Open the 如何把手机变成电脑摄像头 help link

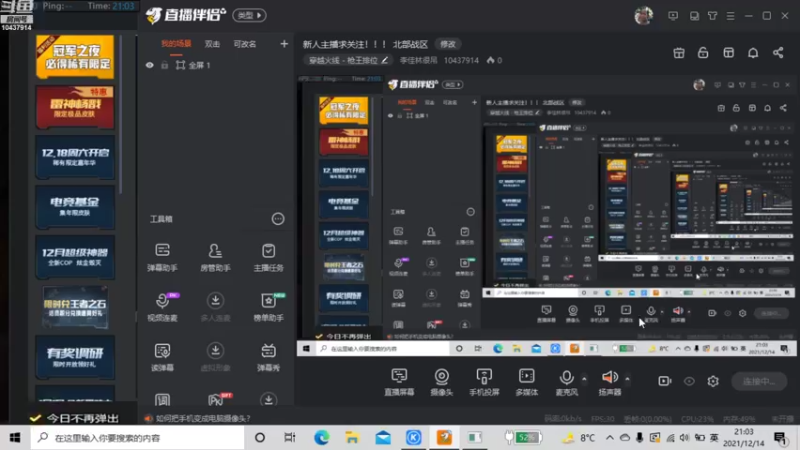[203, 418]
